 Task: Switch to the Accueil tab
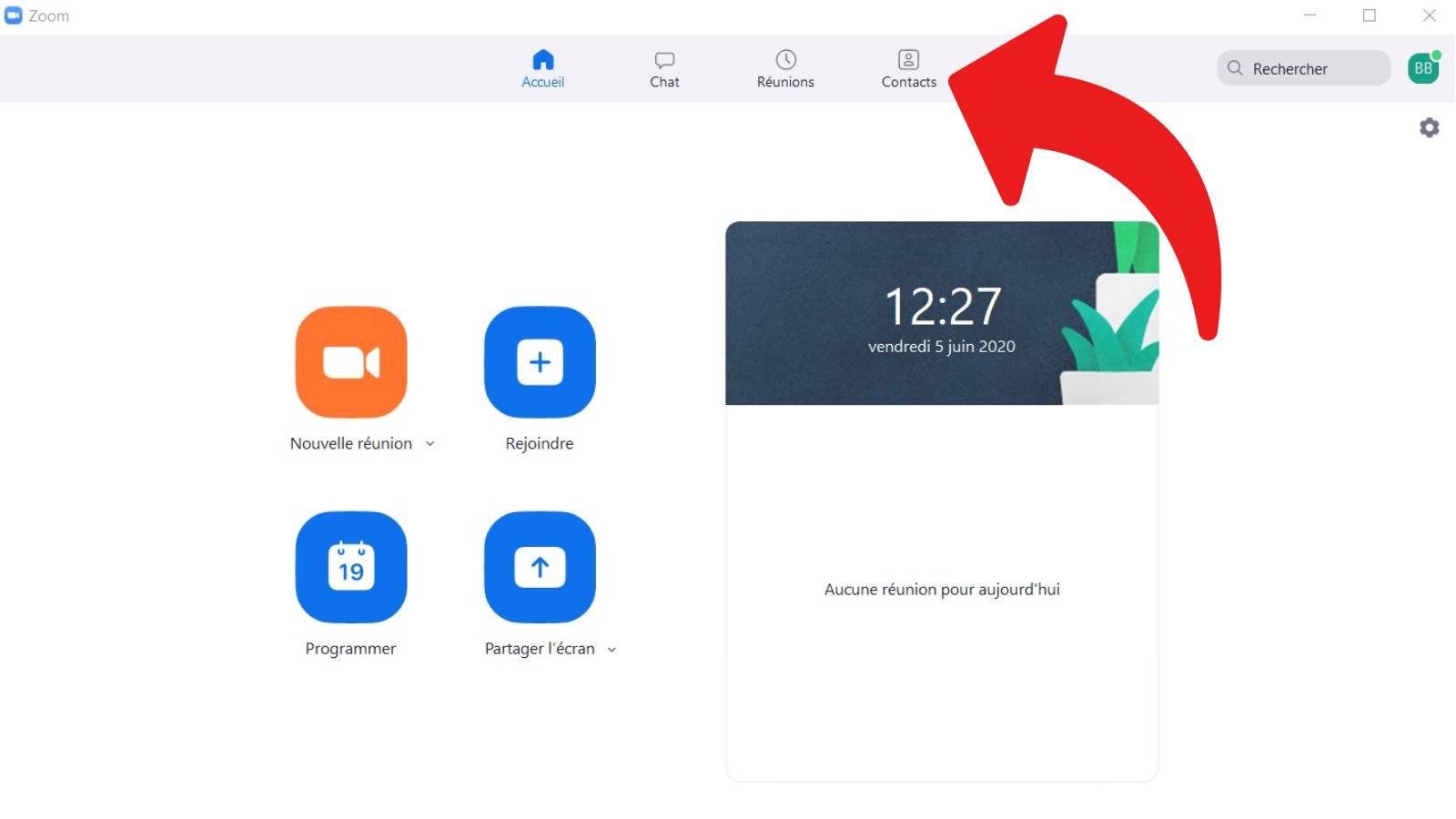pos(542,69)
